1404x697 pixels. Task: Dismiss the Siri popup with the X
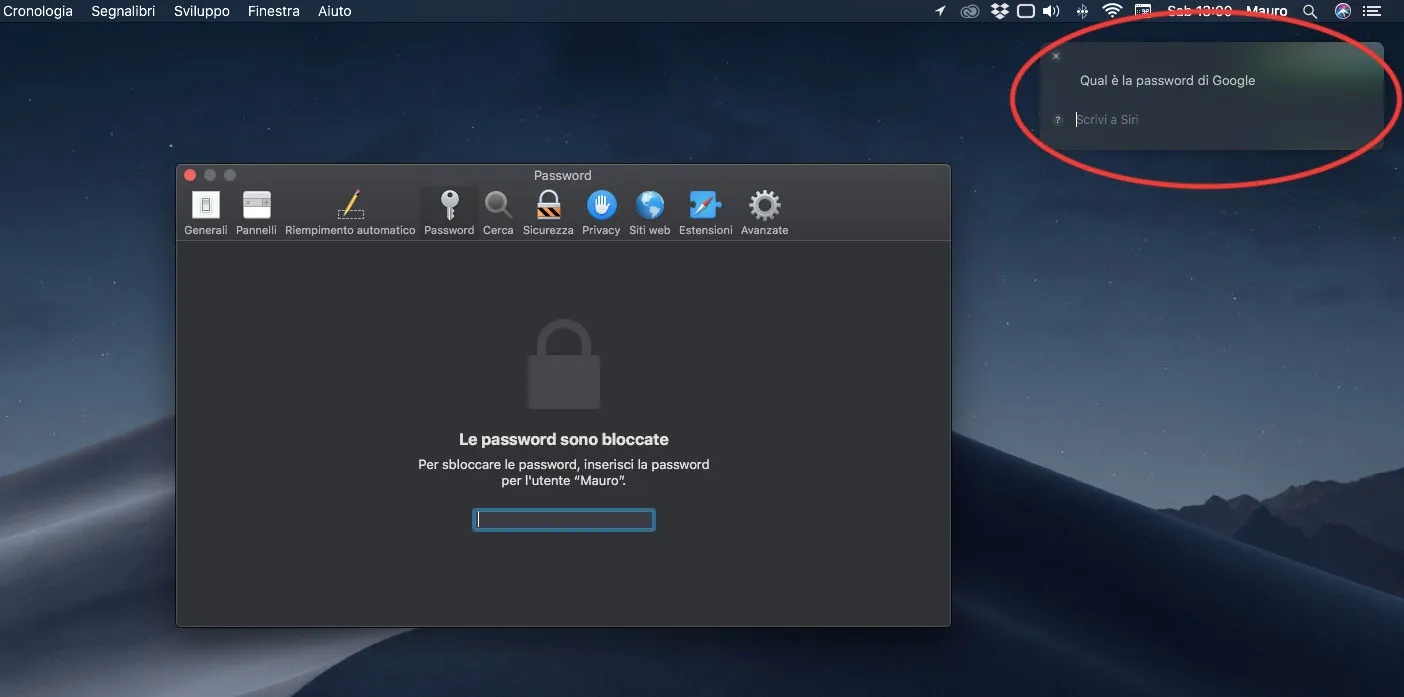[x=1056, y=55]
